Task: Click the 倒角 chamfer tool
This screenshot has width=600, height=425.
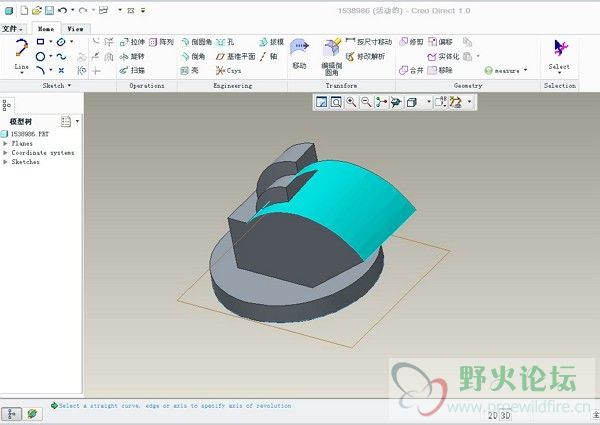Action: 193,57
